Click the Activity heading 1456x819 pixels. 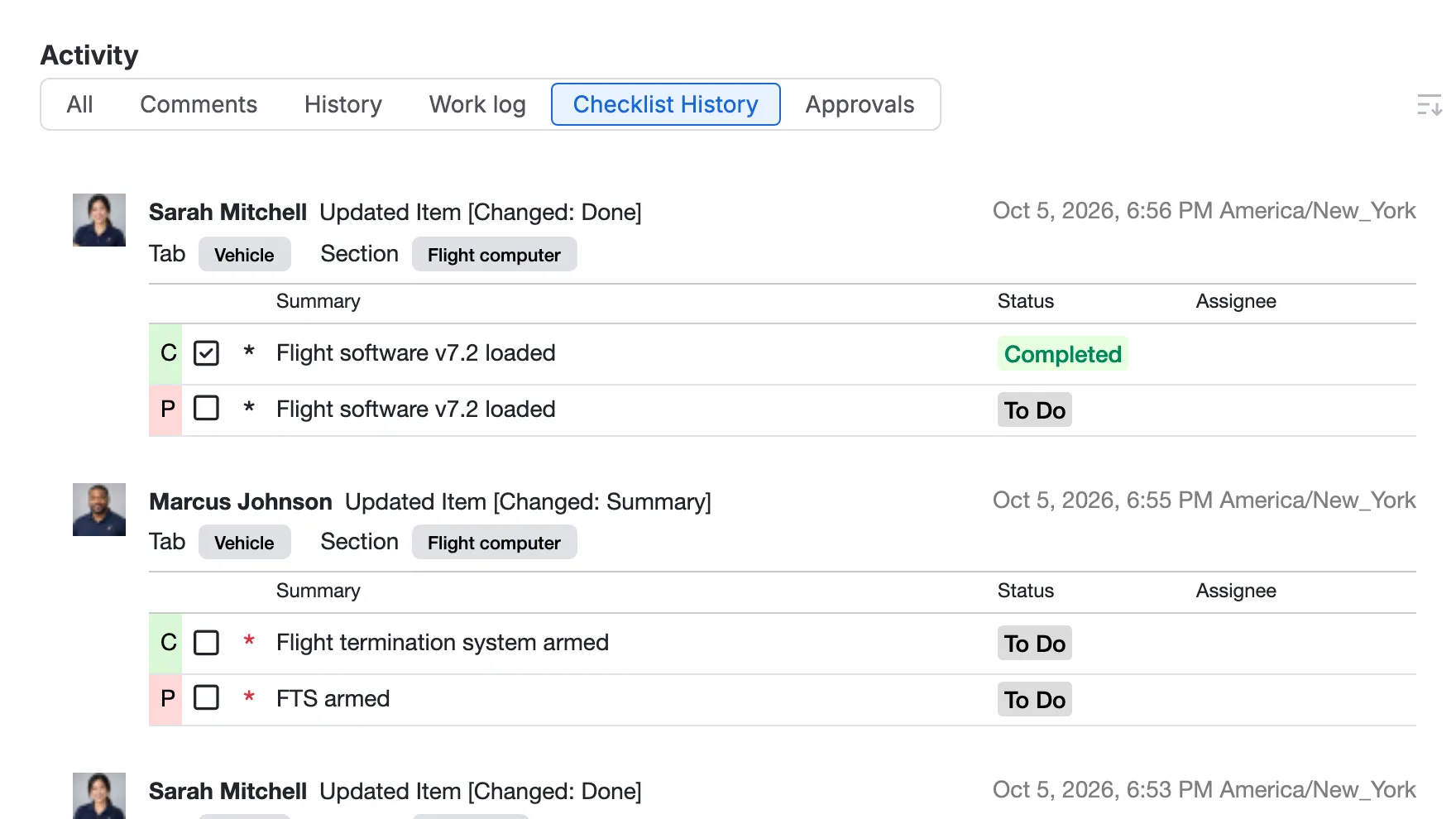(89, 55)
